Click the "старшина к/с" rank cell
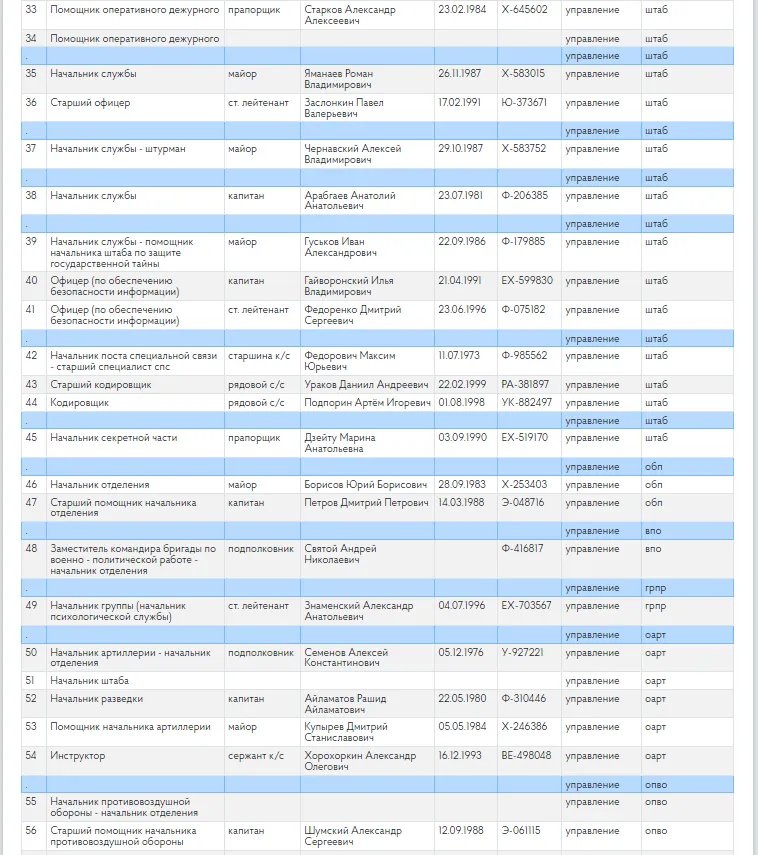 click(258, 355)
